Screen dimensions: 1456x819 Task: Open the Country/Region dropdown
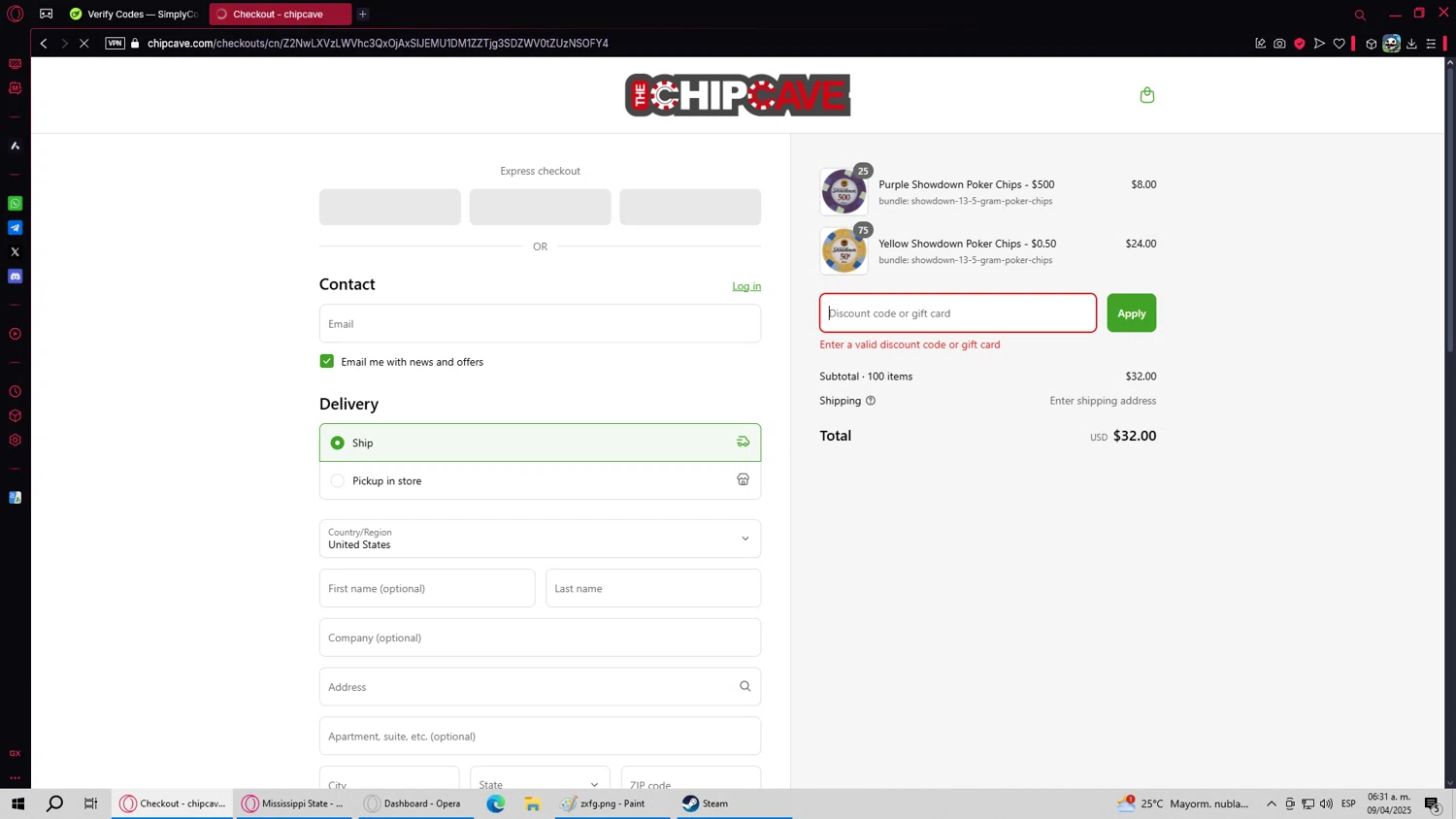click(540, 539)
